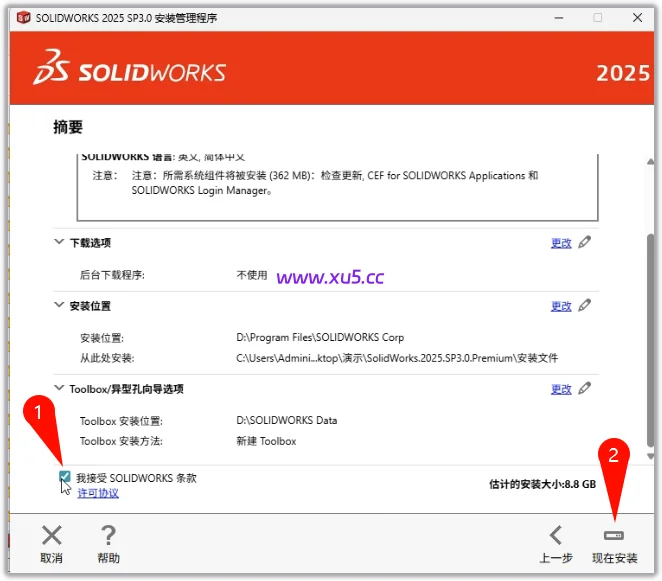Click the pencil icon beside Toolbox/异型孔向导选项
This screenshot has width=662, height=581.
coord(585,388)
